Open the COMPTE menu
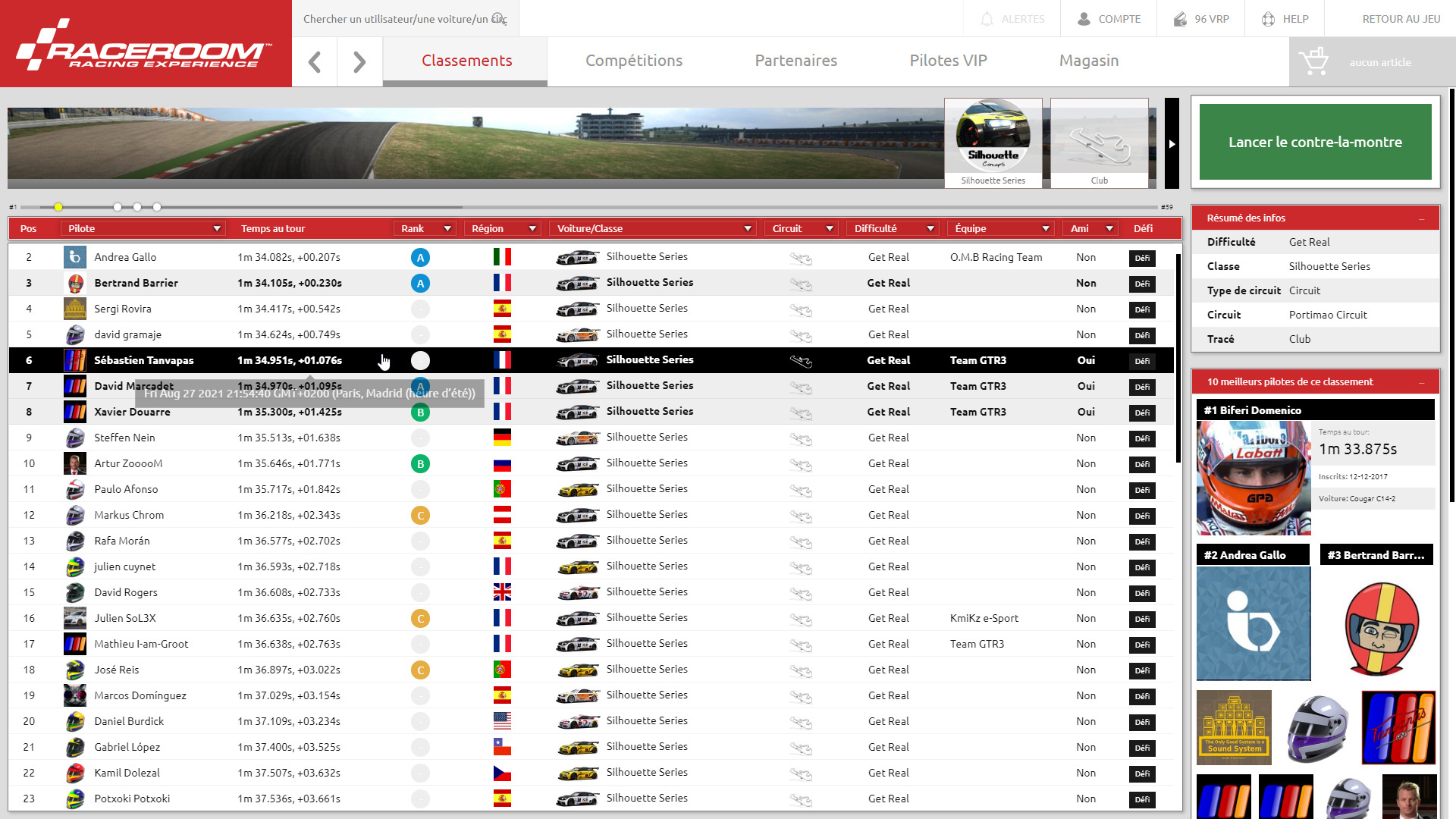This screenshot has width=1456, height=819. (1109, 19)
